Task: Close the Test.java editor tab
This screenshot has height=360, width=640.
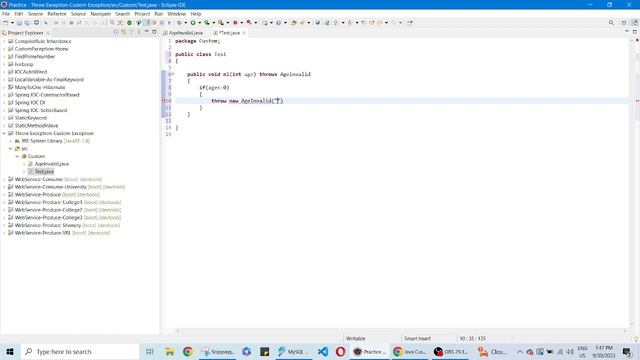Action: [x=244, y=33]
